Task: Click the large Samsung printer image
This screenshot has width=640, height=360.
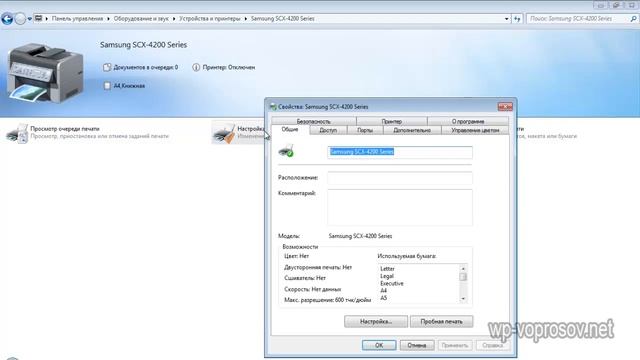Action: [45, 73]
